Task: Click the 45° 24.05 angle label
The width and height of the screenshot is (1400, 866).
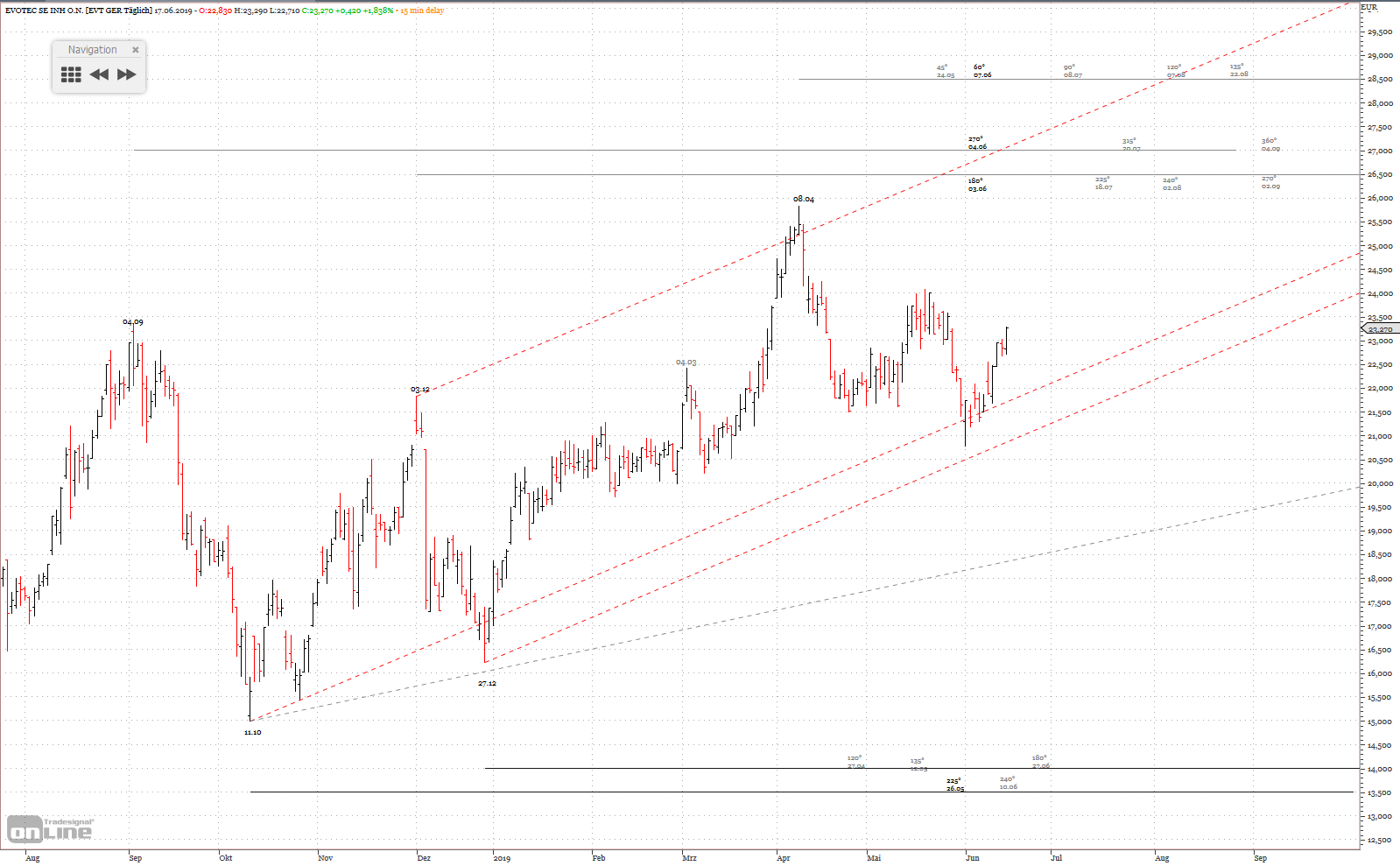Action: (x=946, y=71)
